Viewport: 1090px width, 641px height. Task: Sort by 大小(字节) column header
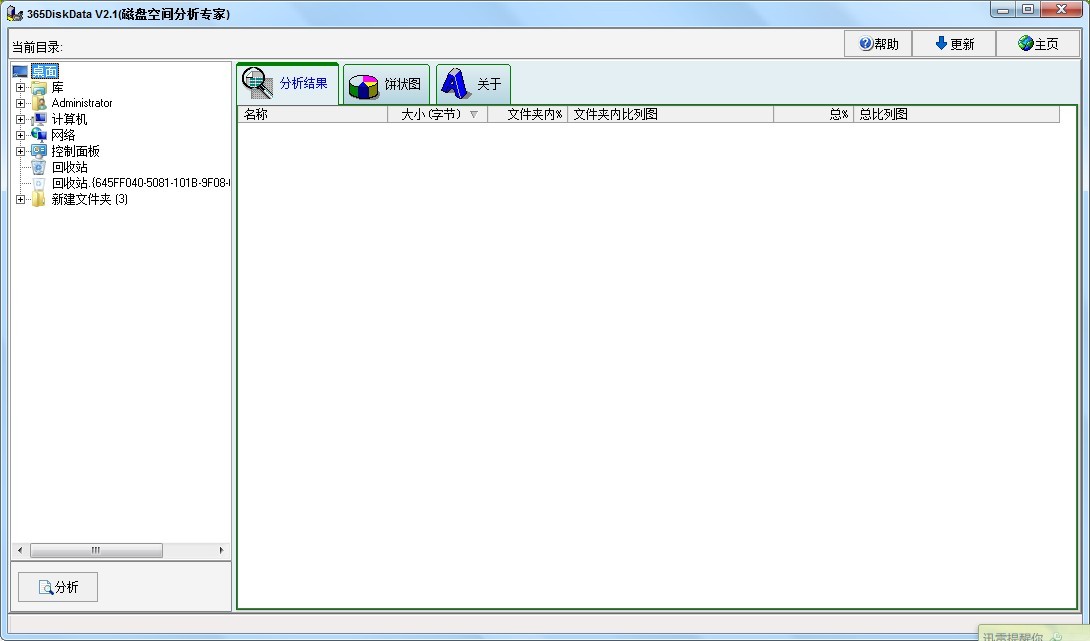pos(437,114)
